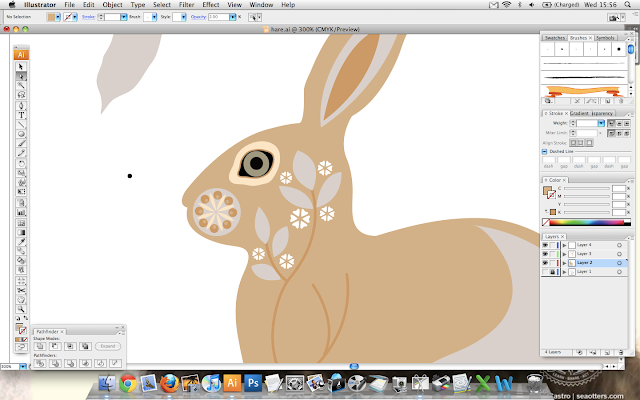Select the Type tool
This screenshot has width=640, height=400.
point(20,115)
